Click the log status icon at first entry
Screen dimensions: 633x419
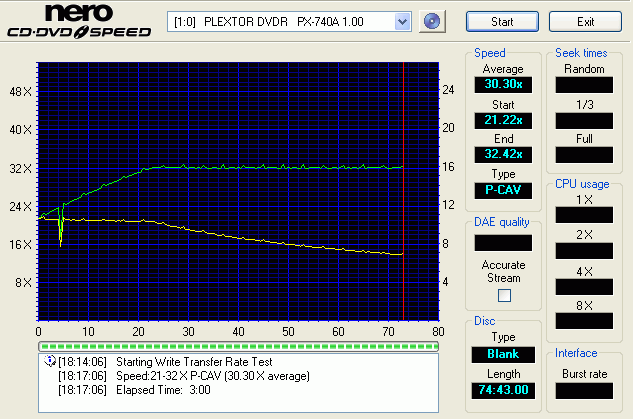[x=50, y=361]
